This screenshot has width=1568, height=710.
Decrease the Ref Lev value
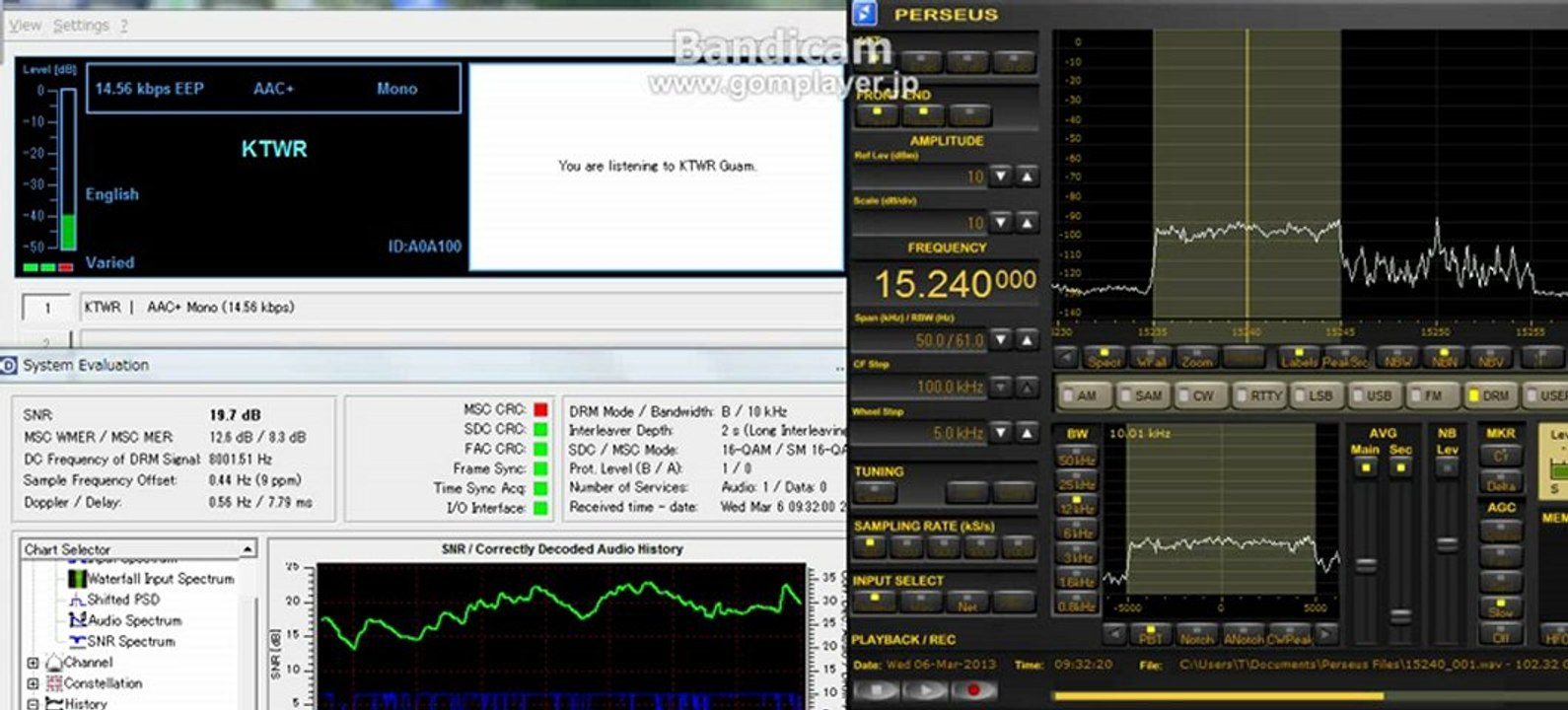pos(1001,177)
